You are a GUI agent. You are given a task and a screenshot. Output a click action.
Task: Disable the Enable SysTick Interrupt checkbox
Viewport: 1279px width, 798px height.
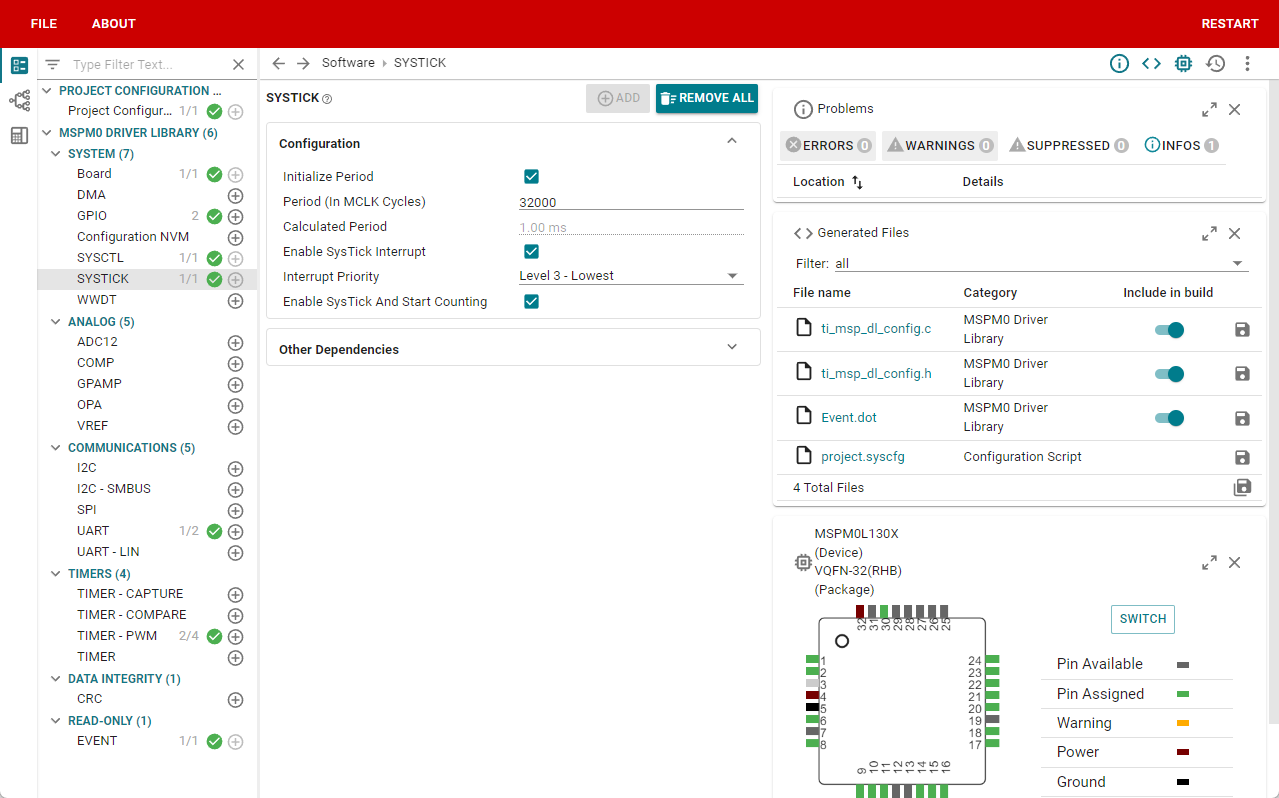(x=532, y=252)
